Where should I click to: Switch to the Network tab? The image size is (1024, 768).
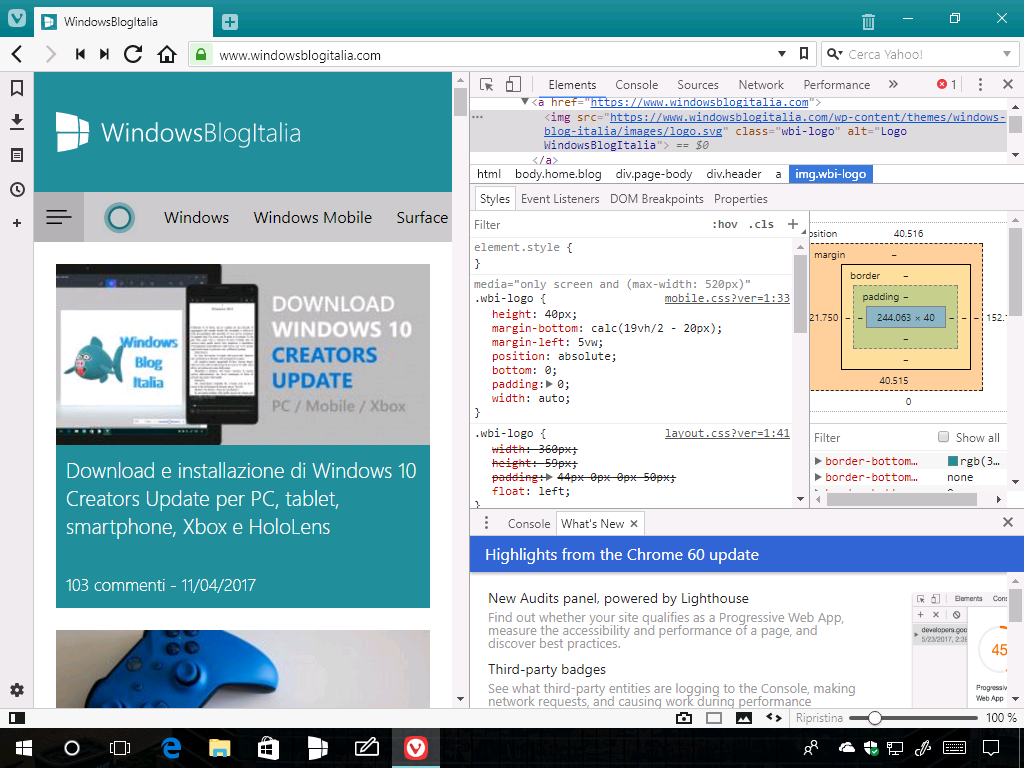point(761,85)
